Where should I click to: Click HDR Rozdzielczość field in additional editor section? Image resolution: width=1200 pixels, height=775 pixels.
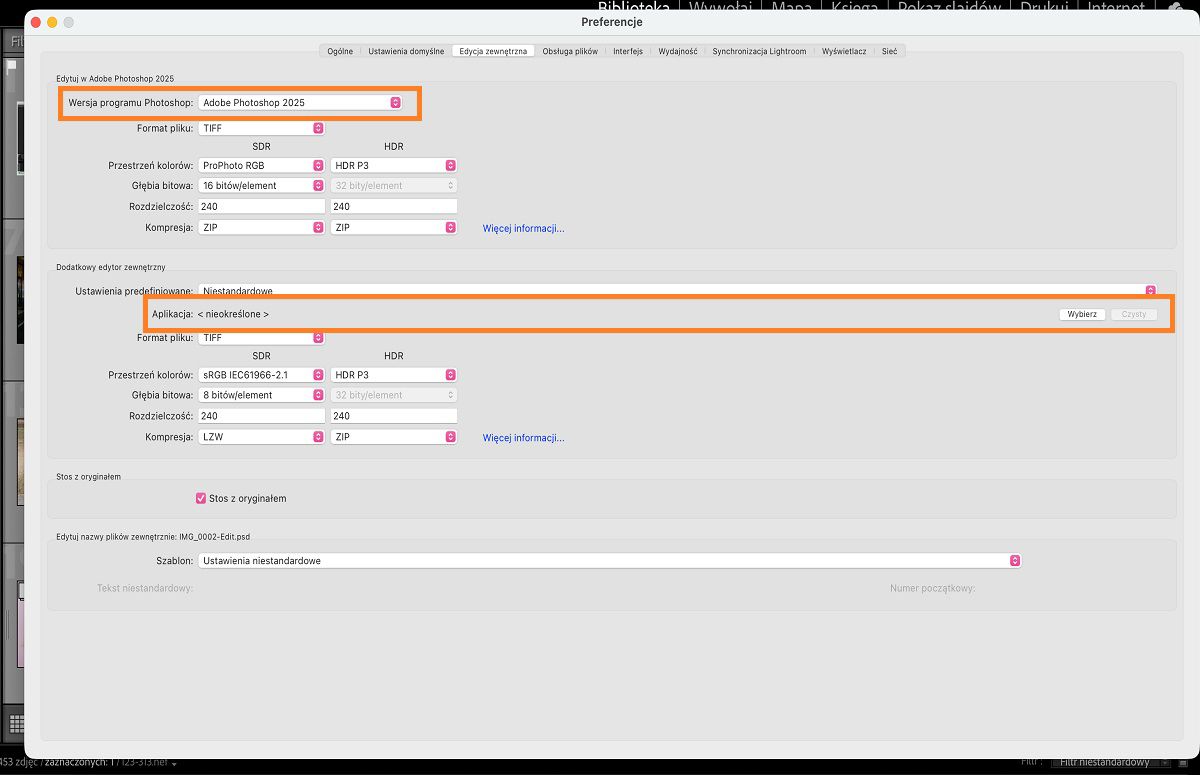(x=394, y=416)
